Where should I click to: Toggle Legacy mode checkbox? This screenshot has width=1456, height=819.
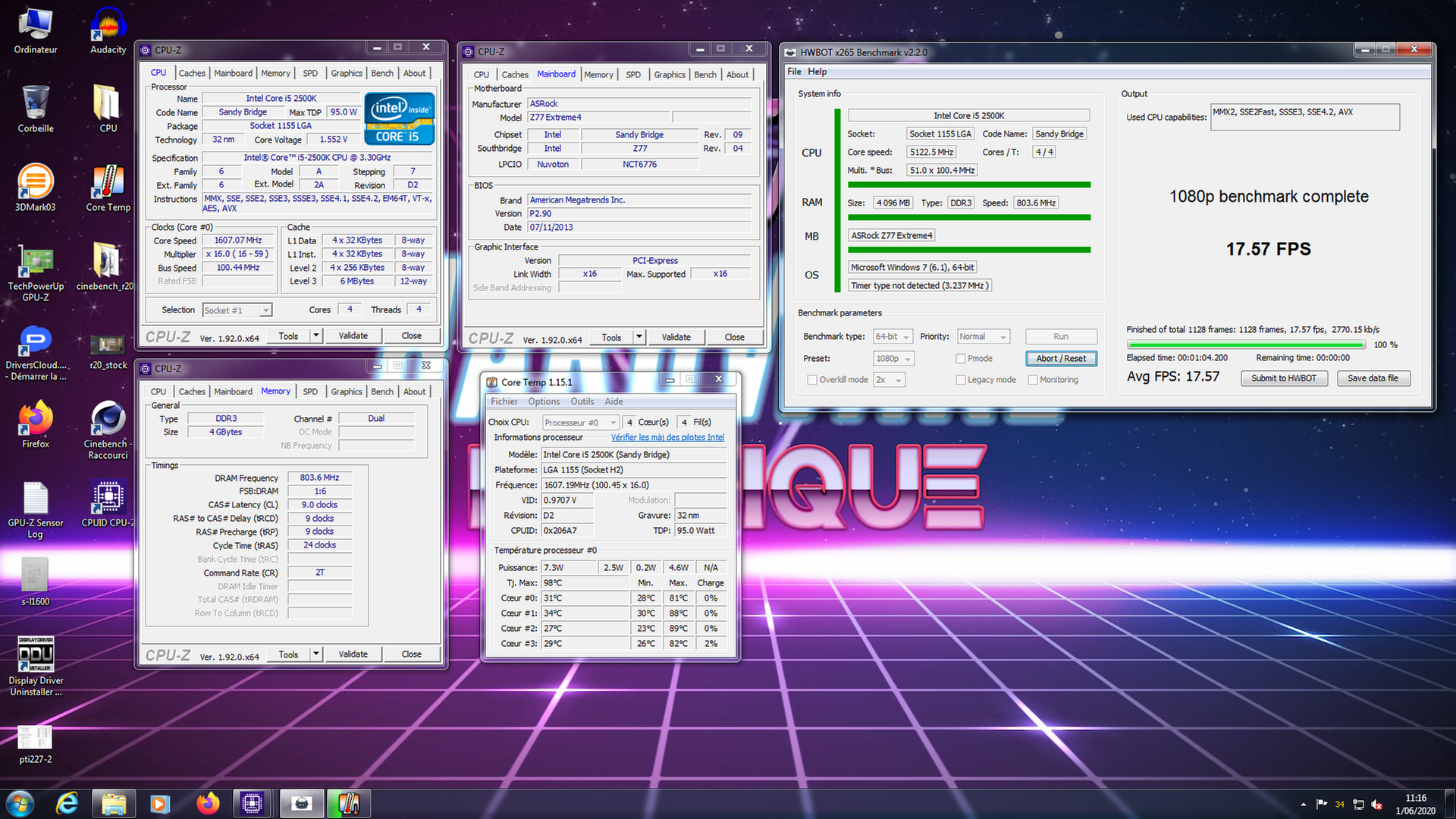click(961, 380)
